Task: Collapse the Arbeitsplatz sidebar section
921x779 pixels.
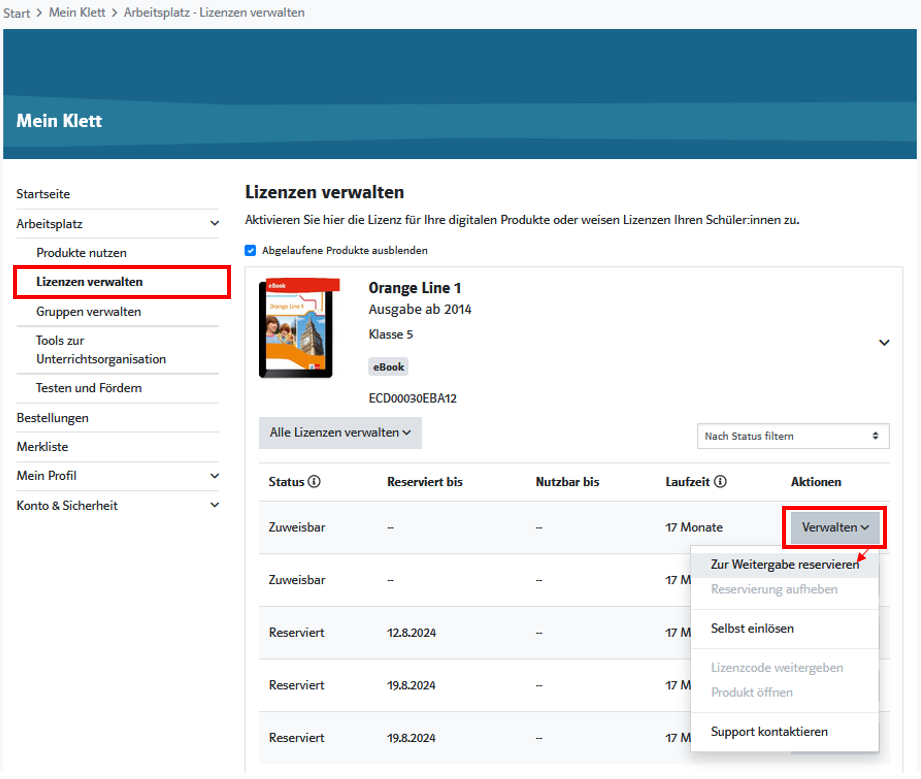Action: [214, 224]
